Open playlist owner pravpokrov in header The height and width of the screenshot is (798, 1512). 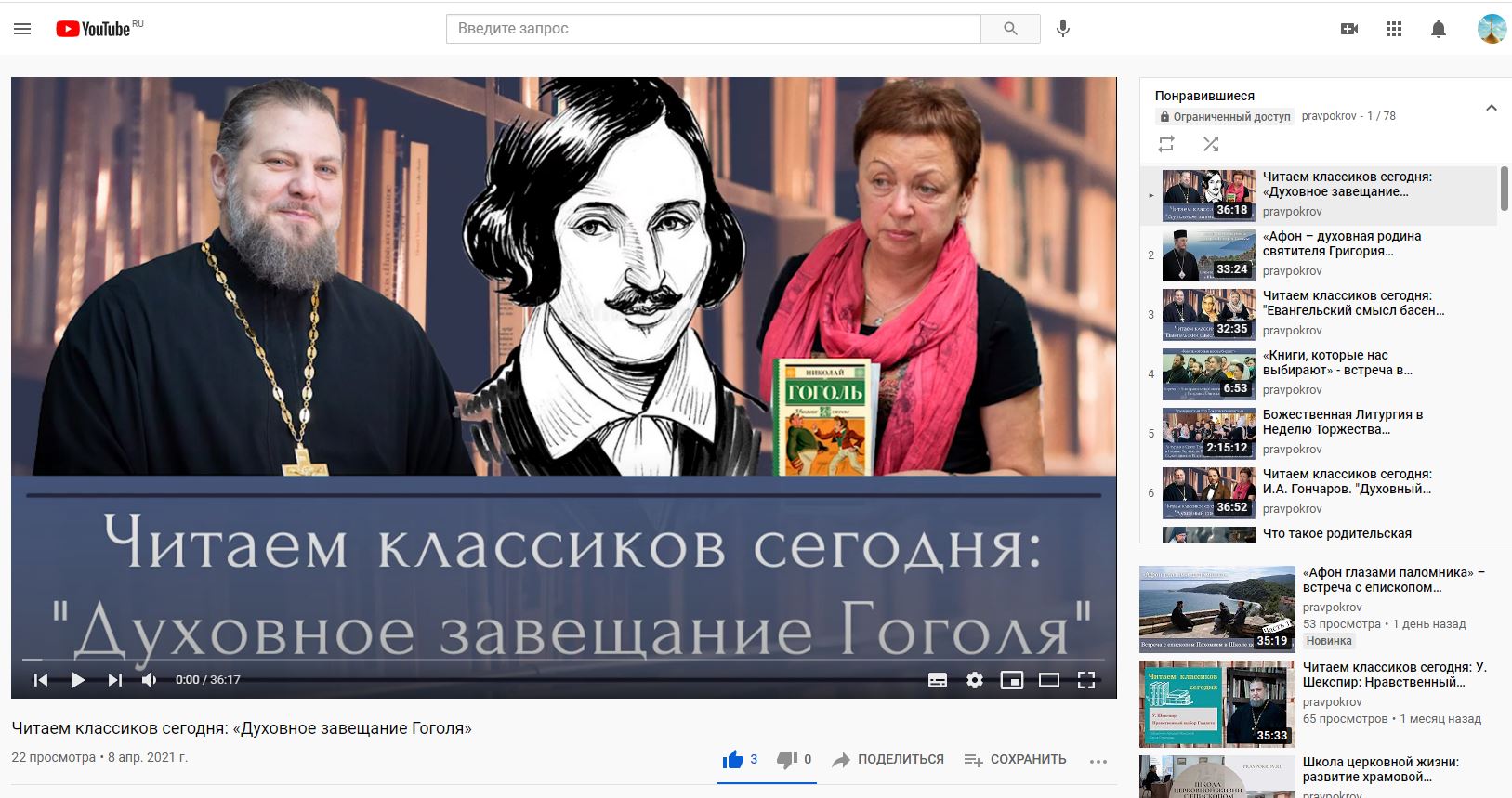tap(1329, 116)
